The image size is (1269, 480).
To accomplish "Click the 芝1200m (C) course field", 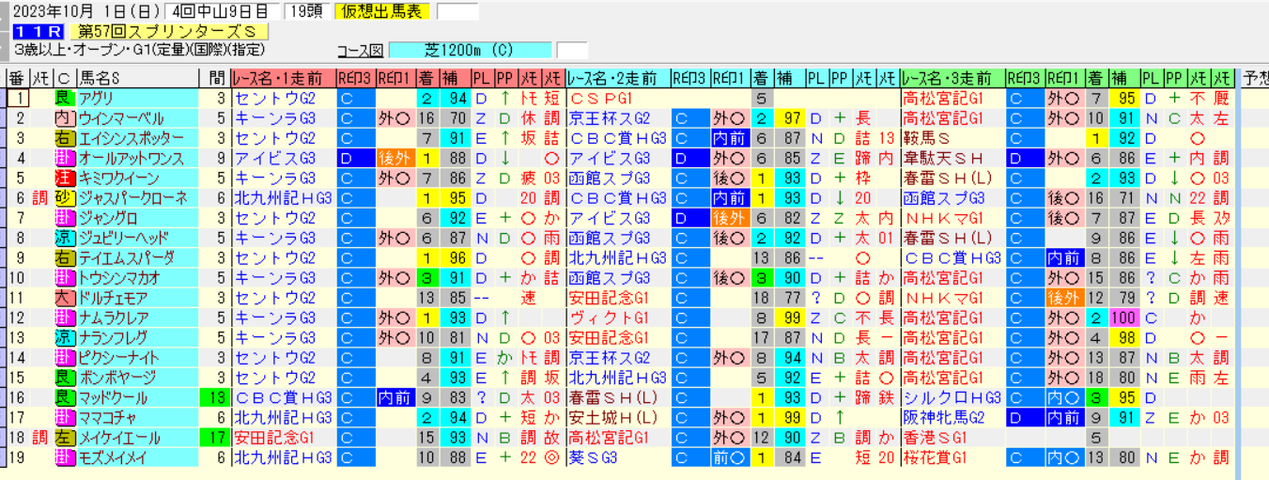I will click(x=470, y=50).
